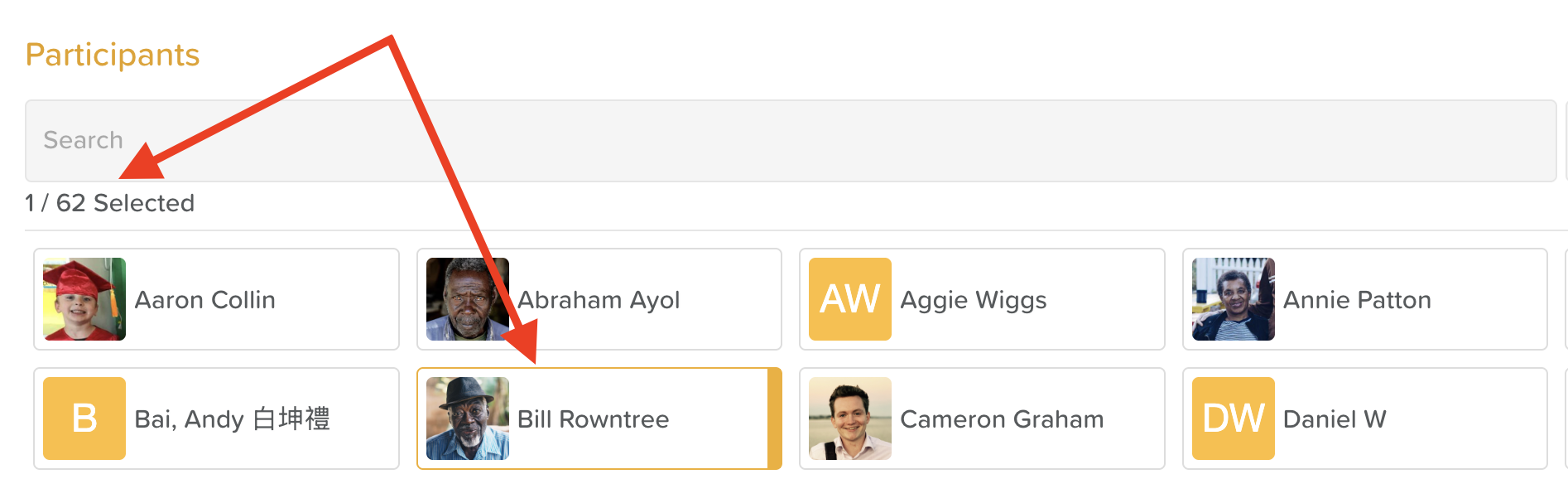Click the selected-card orange side bar

[x=775, y=419]
